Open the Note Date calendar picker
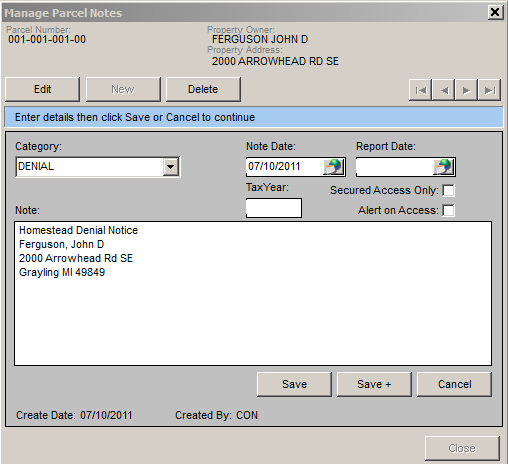 tap(334, 167)
